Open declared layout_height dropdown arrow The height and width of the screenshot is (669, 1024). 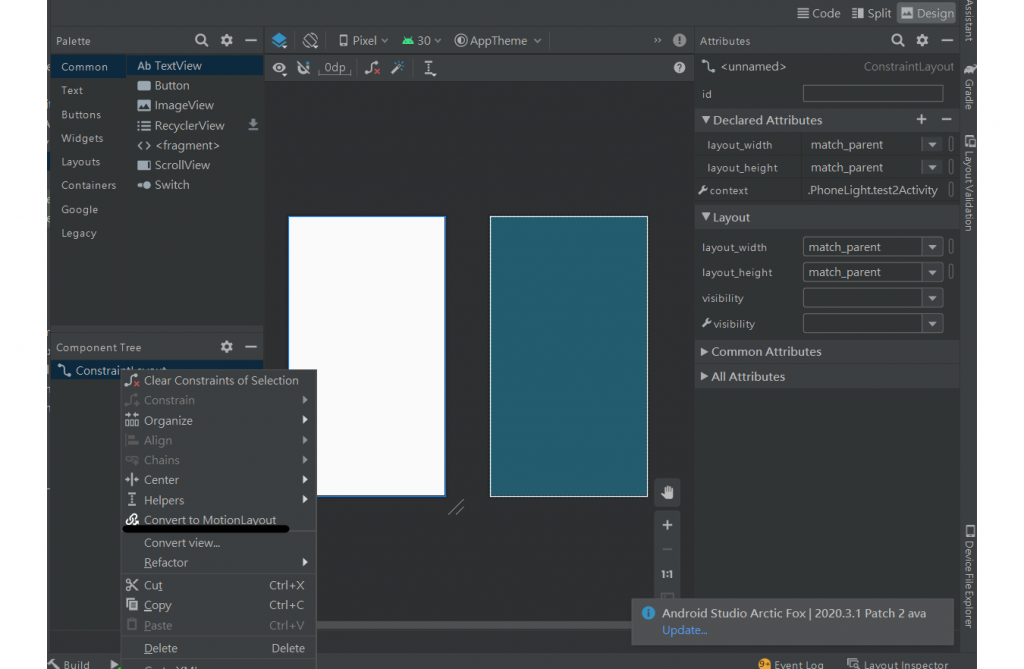[932, 167]
